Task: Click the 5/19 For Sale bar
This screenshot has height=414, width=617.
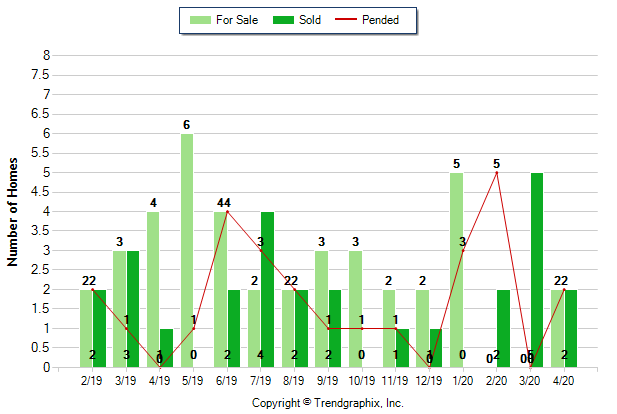Action: [187, 250]
